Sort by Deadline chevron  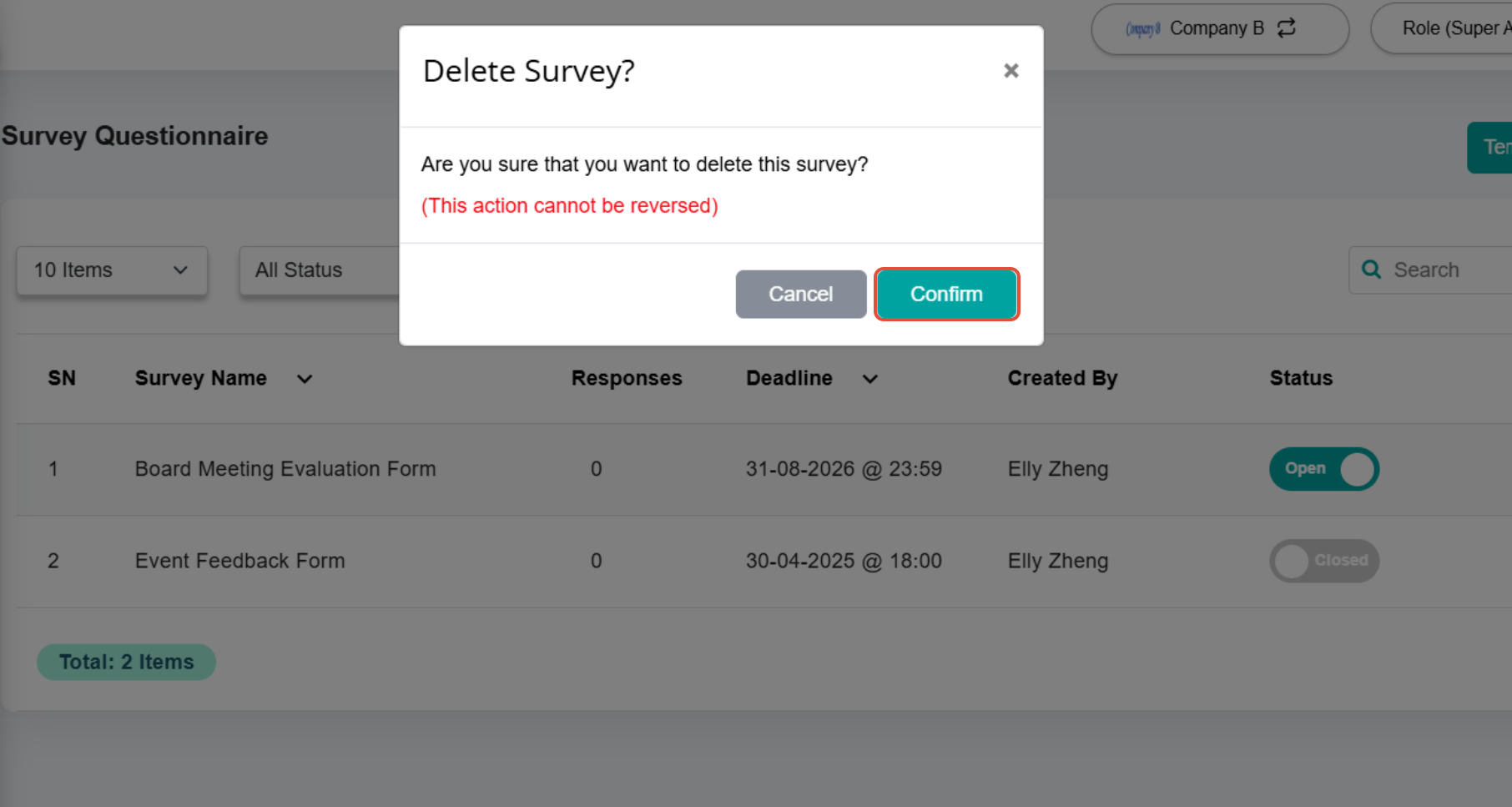point(869,379)
